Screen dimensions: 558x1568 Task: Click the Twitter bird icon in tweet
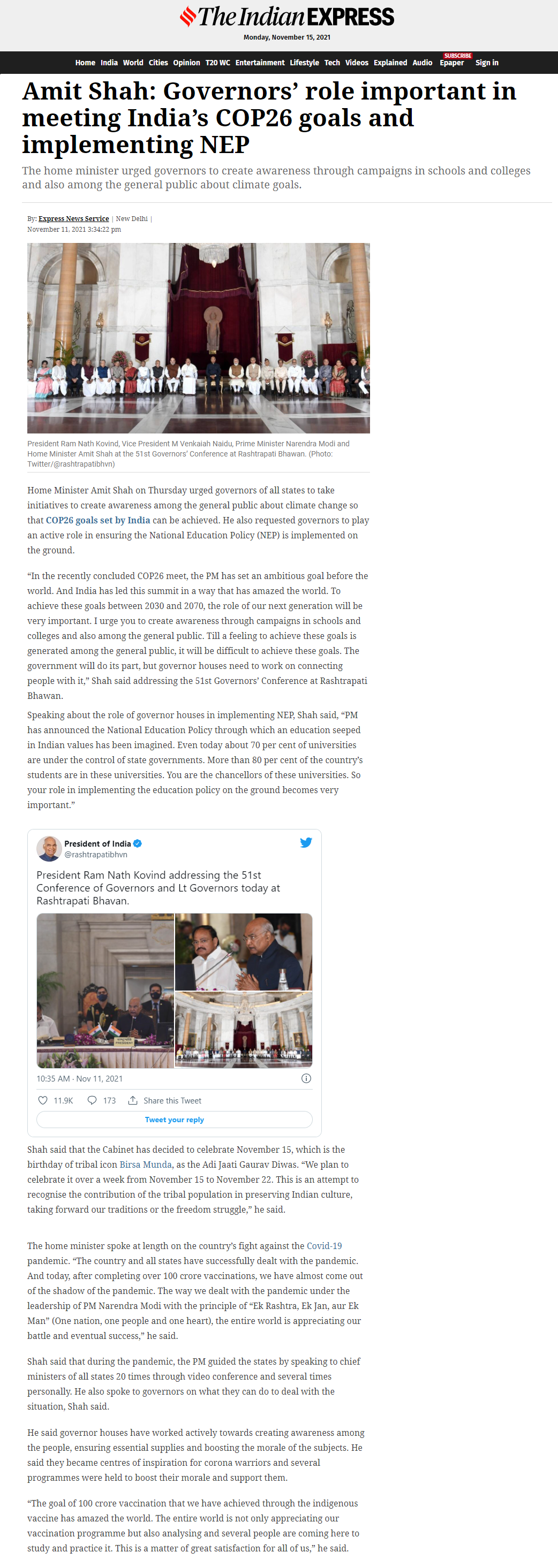pyautogui.click(x=306, y=842)
